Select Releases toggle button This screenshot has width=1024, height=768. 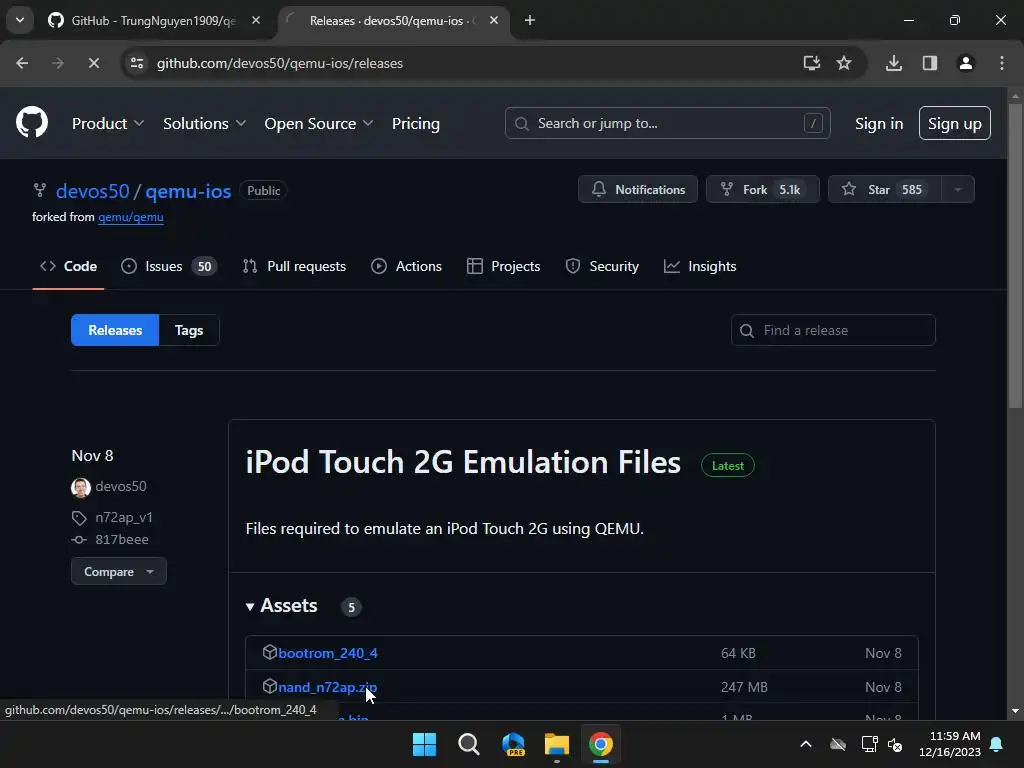115,330
